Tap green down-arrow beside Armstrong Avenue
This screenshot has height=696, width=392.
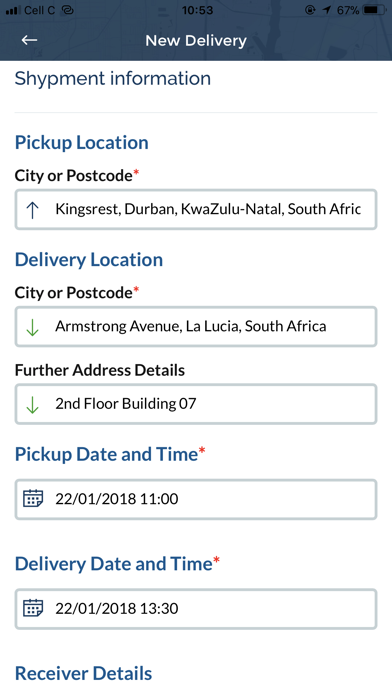(32, 327)
